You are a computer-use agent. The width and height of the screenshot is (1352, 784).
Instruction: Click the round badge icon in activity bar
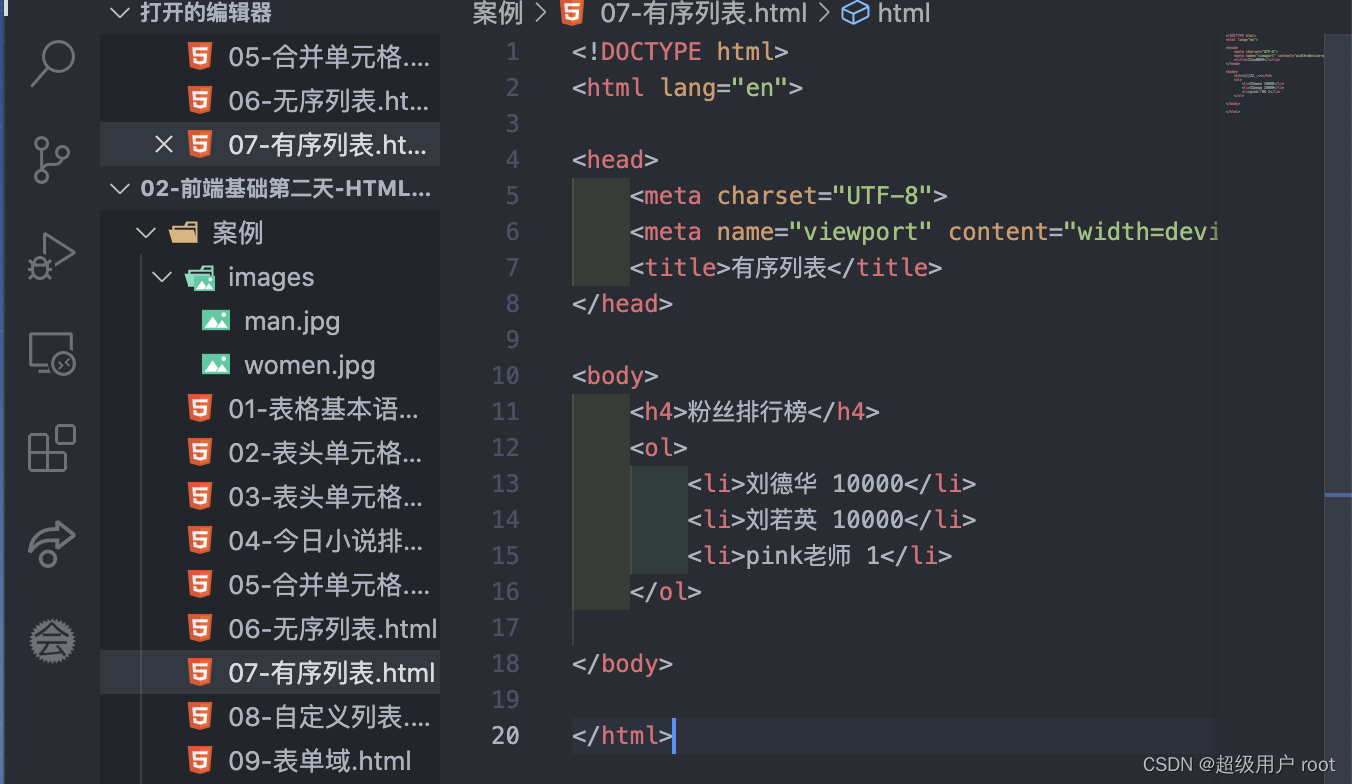click(x=51, y=640)
